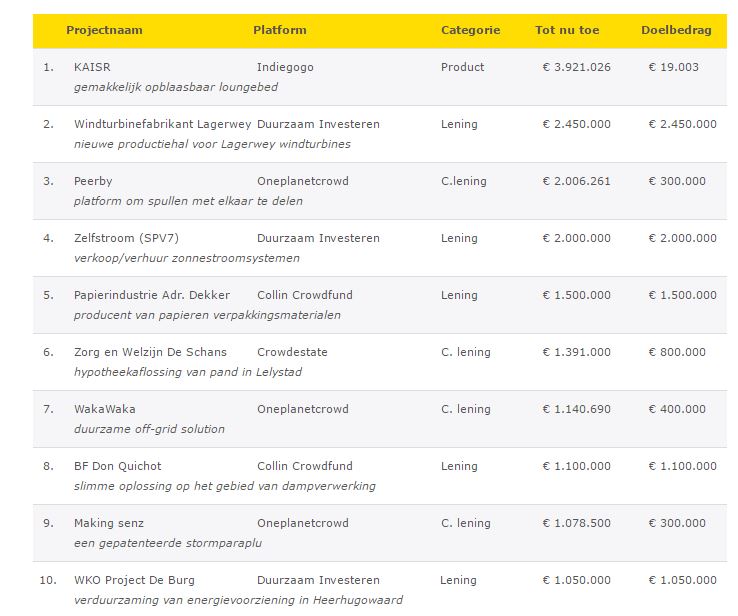Click the Platform column header

[x=279, y=30]
